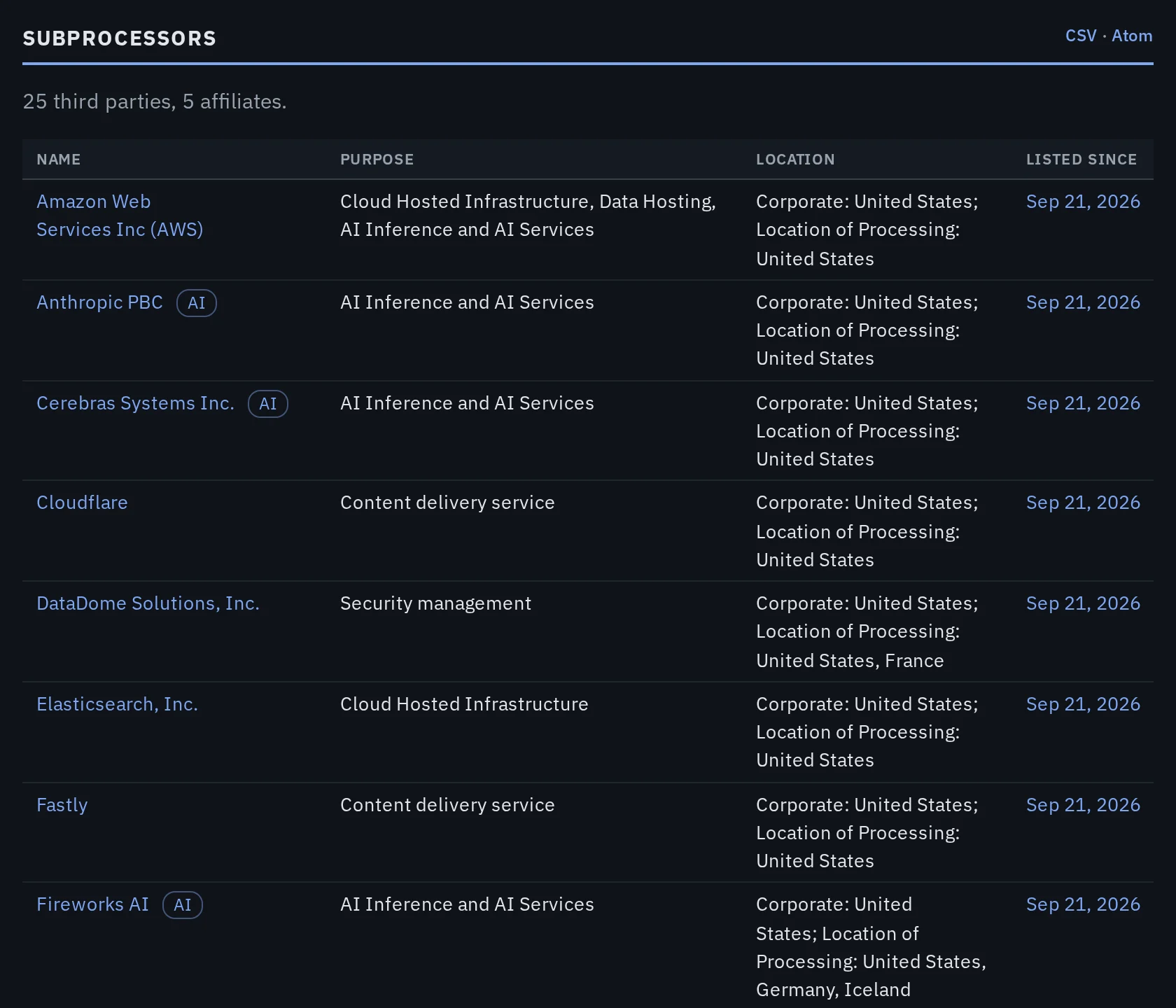Select Cerebras's 'AI Inference and AI Services' purpose
The height and width of the screenshot is (1008, 1176).
point(467,403)
